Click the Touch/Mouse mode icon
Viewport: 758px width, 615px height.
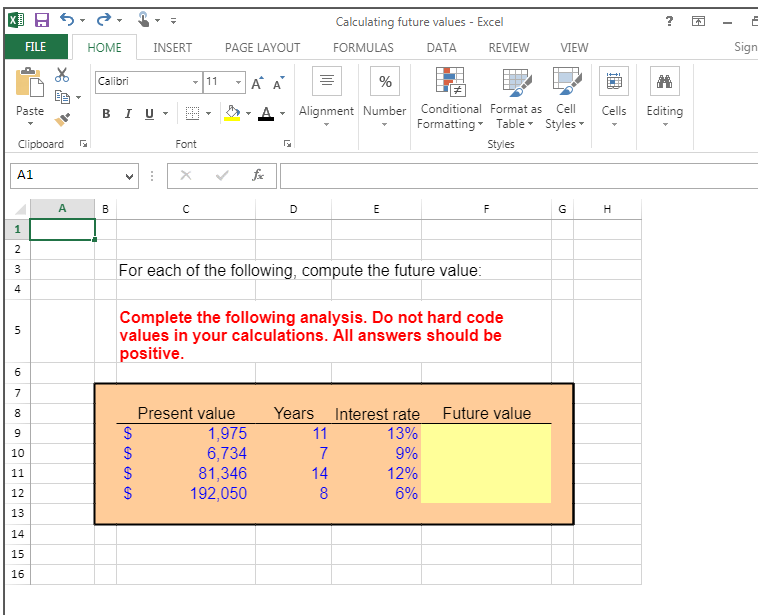pyautogui.click(x=143, y=20)
